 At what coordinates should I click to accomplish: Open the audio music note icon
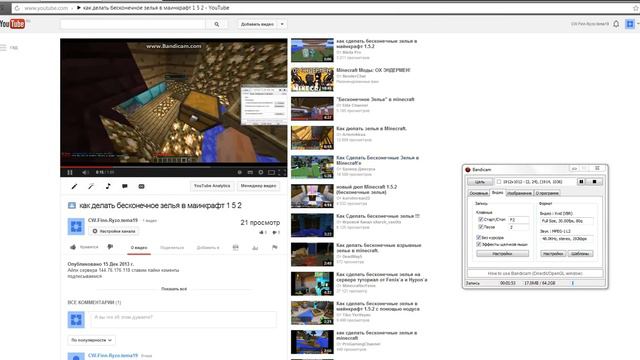coord(108,187)
